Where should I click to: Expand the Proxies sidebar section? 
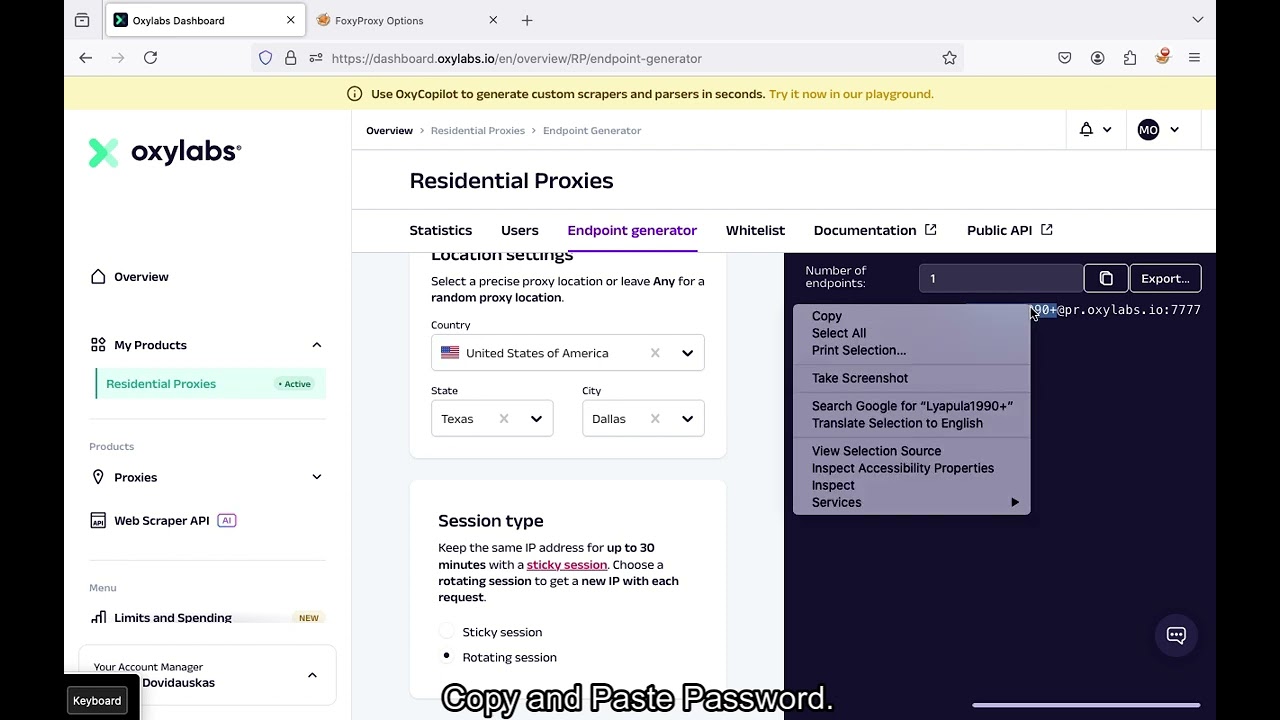click(316, 477)
